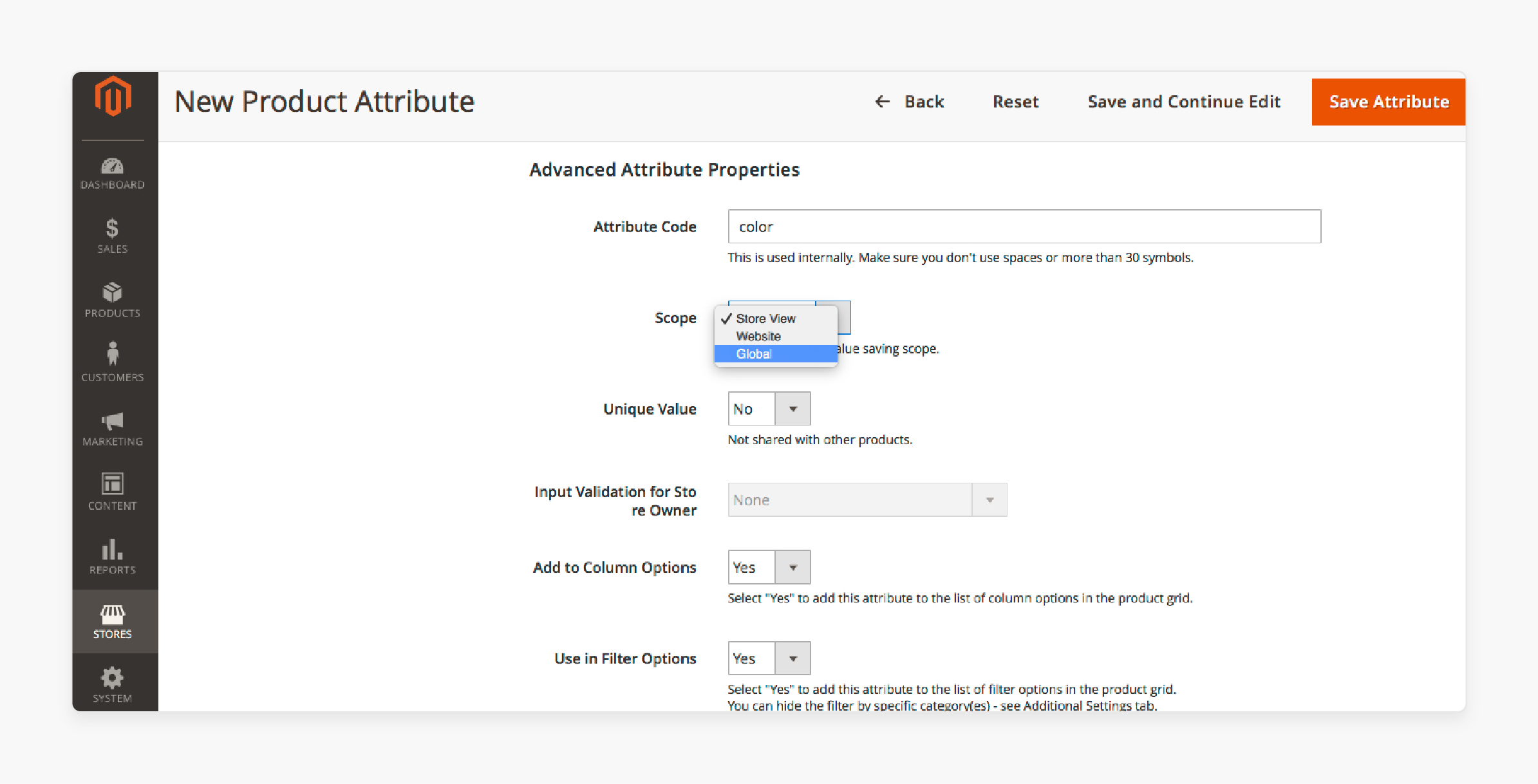This screenshot has height=784, width=1538.
Task: Open the Content layout icon
Action: [x=112, y=483]
